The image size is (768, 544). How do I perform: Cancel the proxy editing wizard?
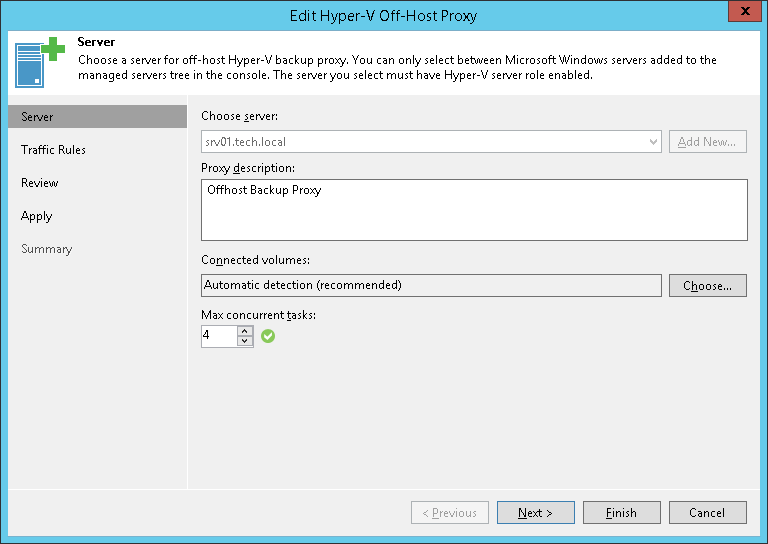(707, 513)
